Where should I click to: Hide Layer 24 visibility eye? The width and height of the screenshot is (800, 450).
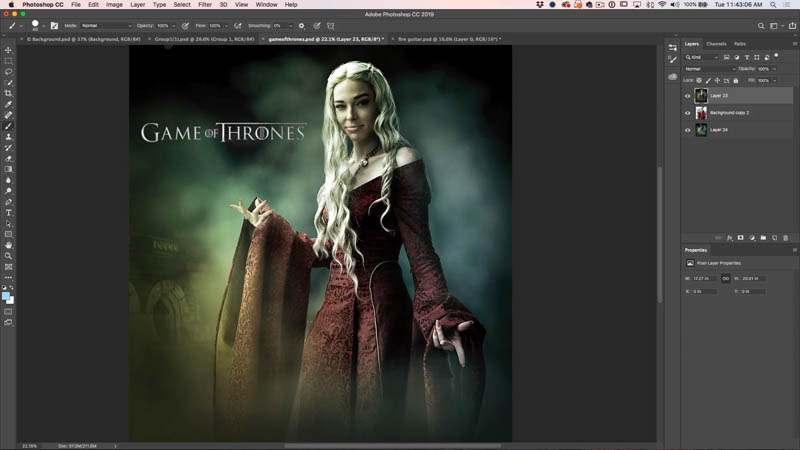tap(687, 130)
